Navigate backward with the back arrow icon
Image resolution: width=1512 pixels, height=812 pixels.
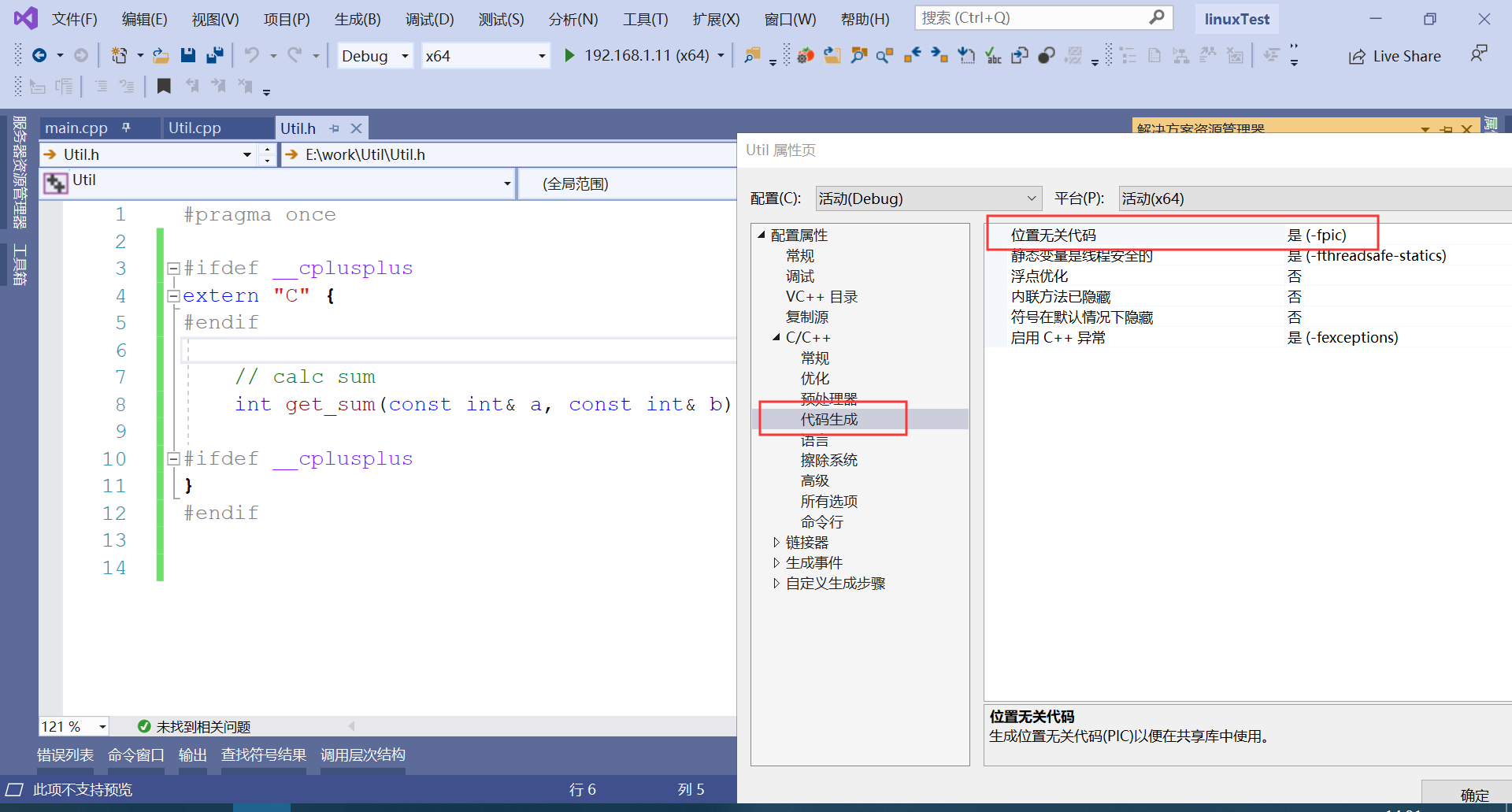click(x=41, y=55)
